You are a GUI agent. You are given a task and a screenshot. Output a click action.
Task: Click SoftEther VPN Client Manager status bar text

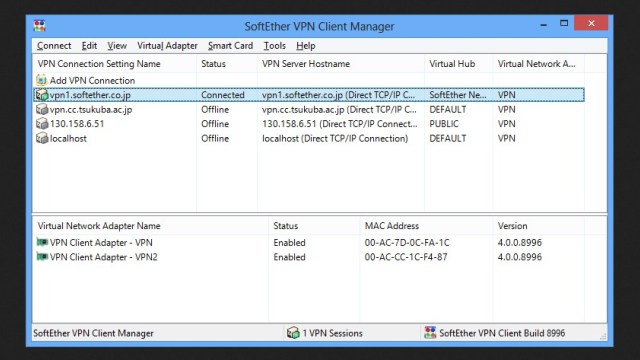93,333
